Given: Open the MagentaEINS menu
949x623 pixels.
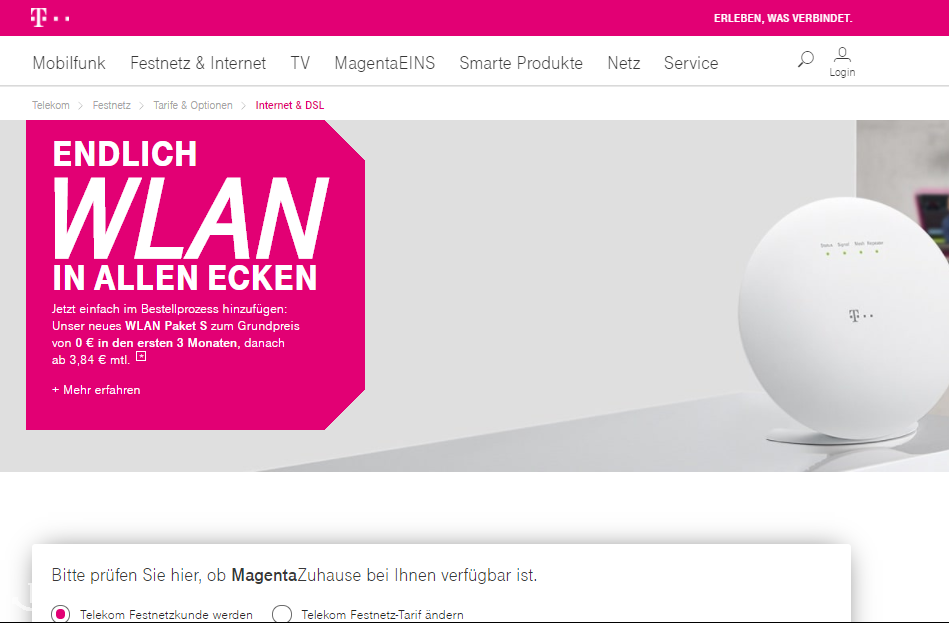Looking at the screenshot, I should (x=385, y=63).
